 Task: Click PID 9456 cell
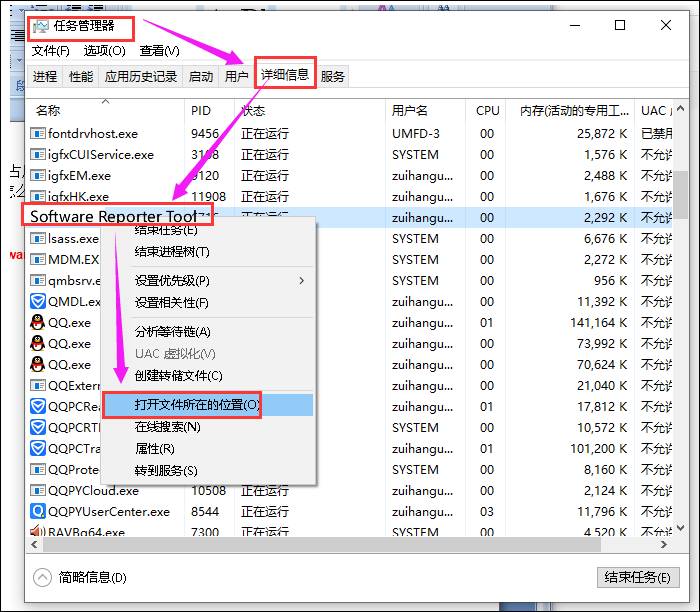point(204,133)
